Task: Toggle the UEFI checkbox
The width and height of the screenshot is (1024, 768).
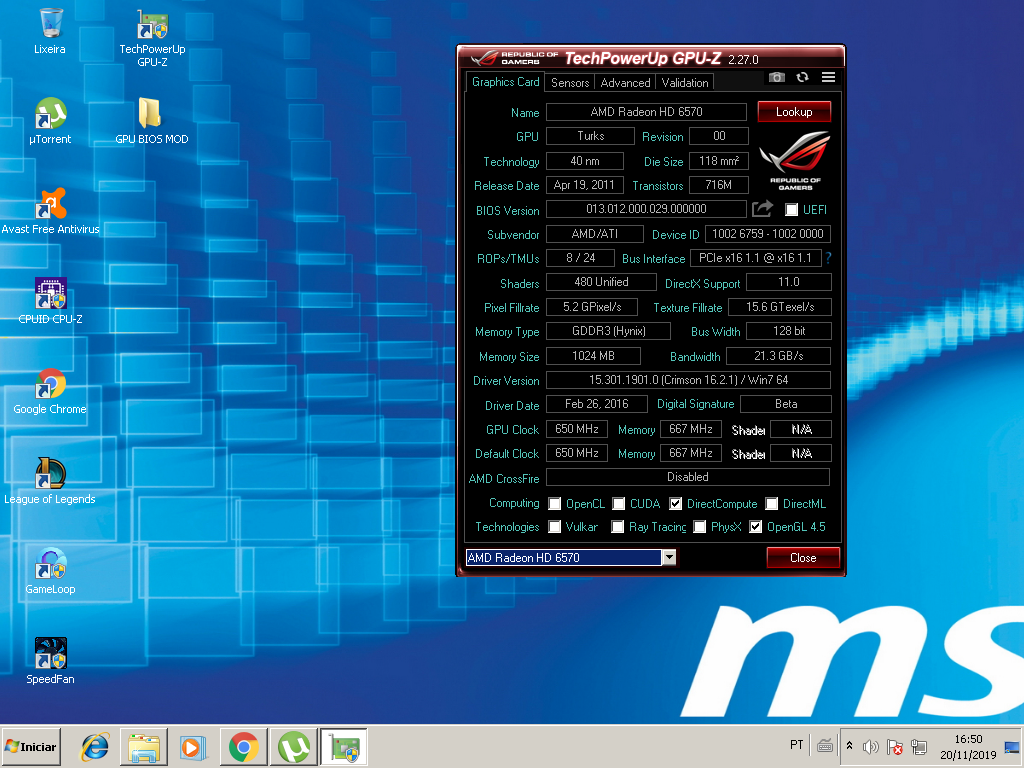Action: click(x=792, y=210)
